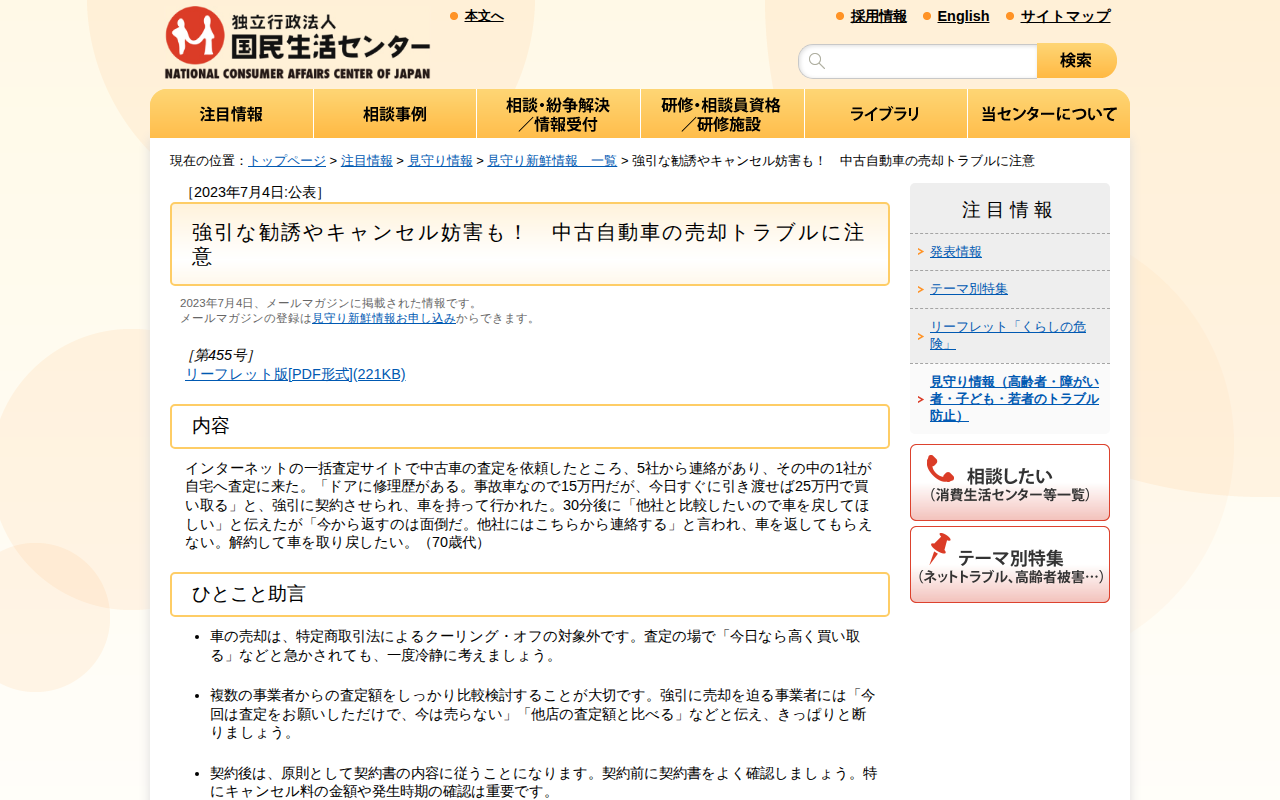Open the サイトマップ link

point(1065,16)
